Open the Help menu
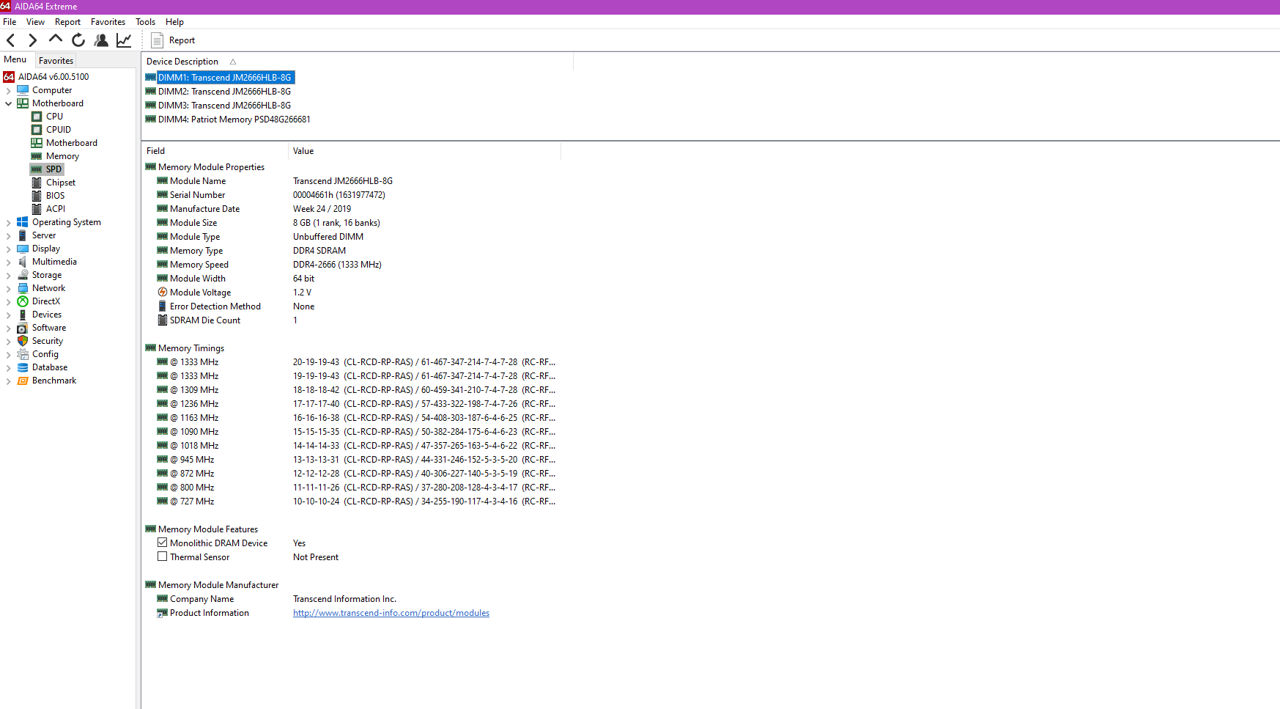The width and height of the screenshot is (1280, 709). pyautogui.click(x=174, y=21)
